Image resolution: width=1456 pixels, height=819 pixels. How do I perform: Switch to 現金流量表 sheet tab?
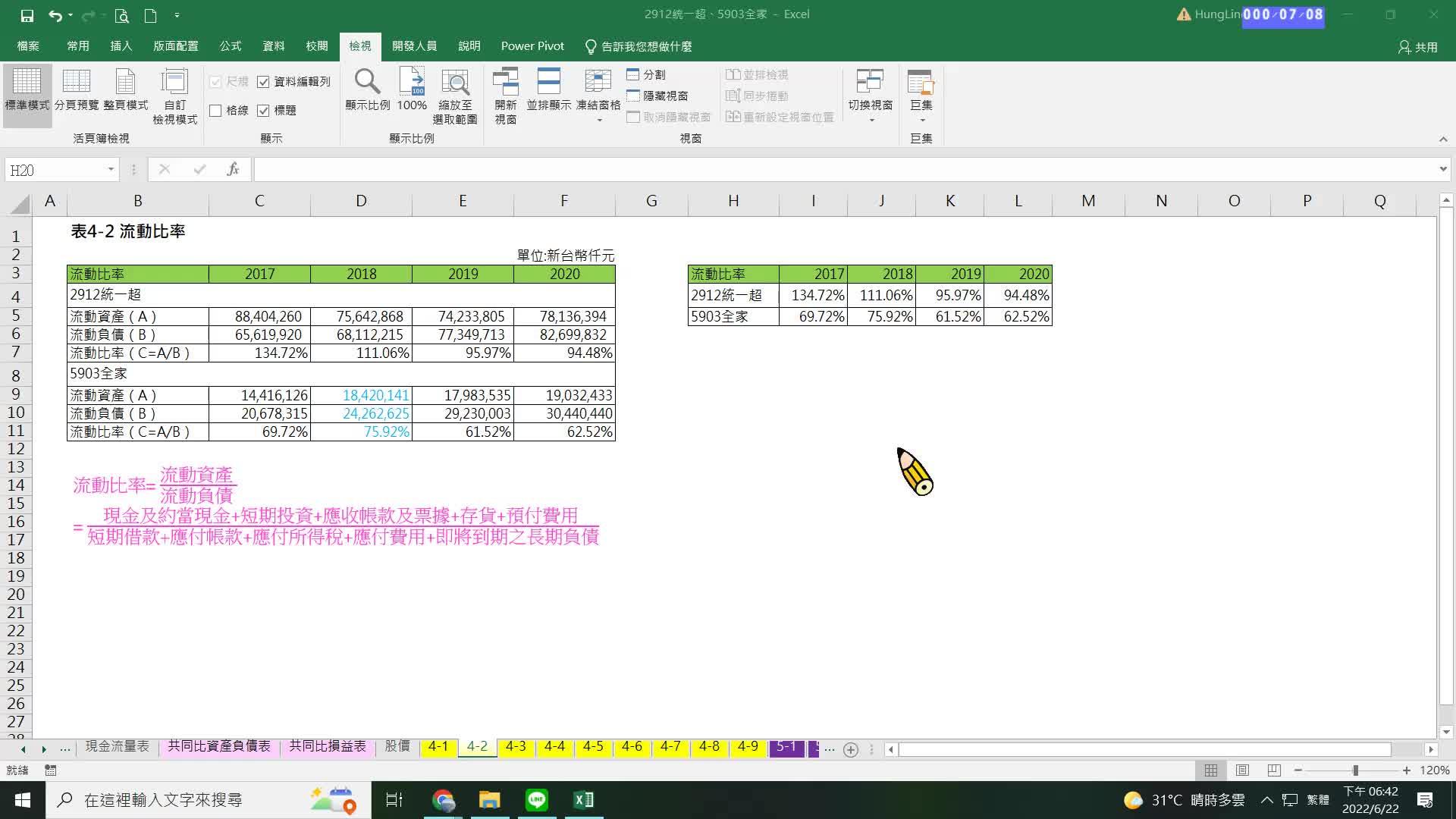tap(118, 747)
